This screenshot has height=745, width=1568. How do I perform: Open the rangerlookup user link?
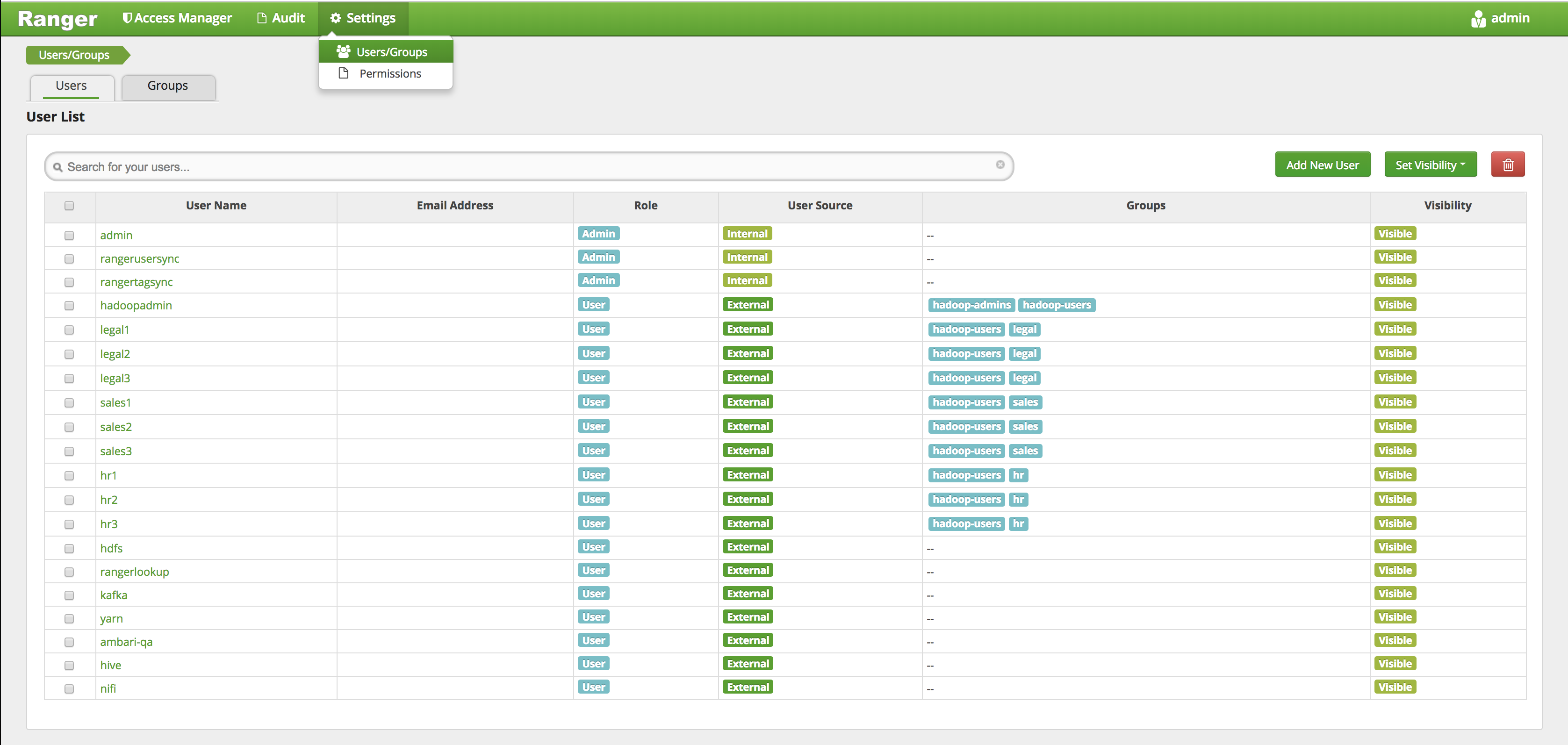click(135, 572)
